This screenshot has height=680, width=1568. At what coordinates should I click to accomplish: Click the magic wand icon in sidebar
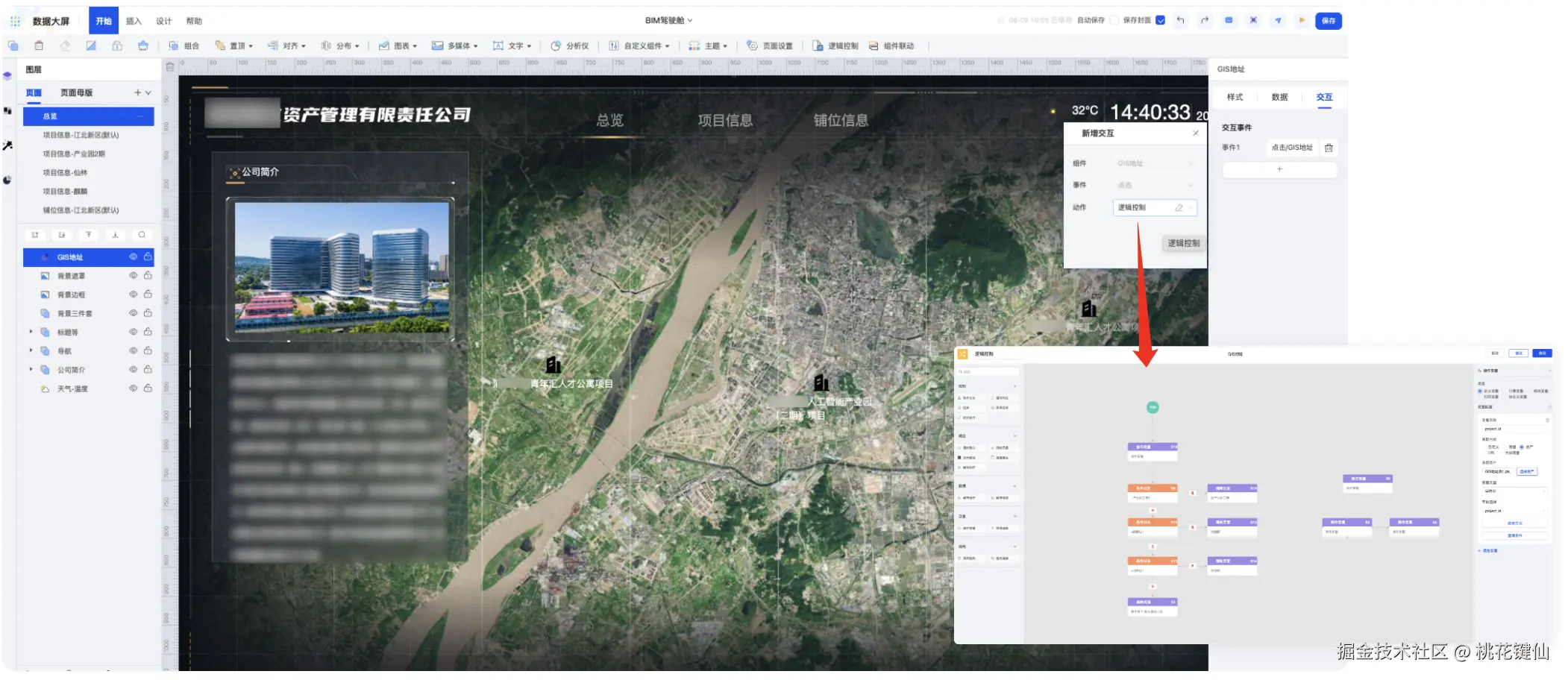[7, 145]
